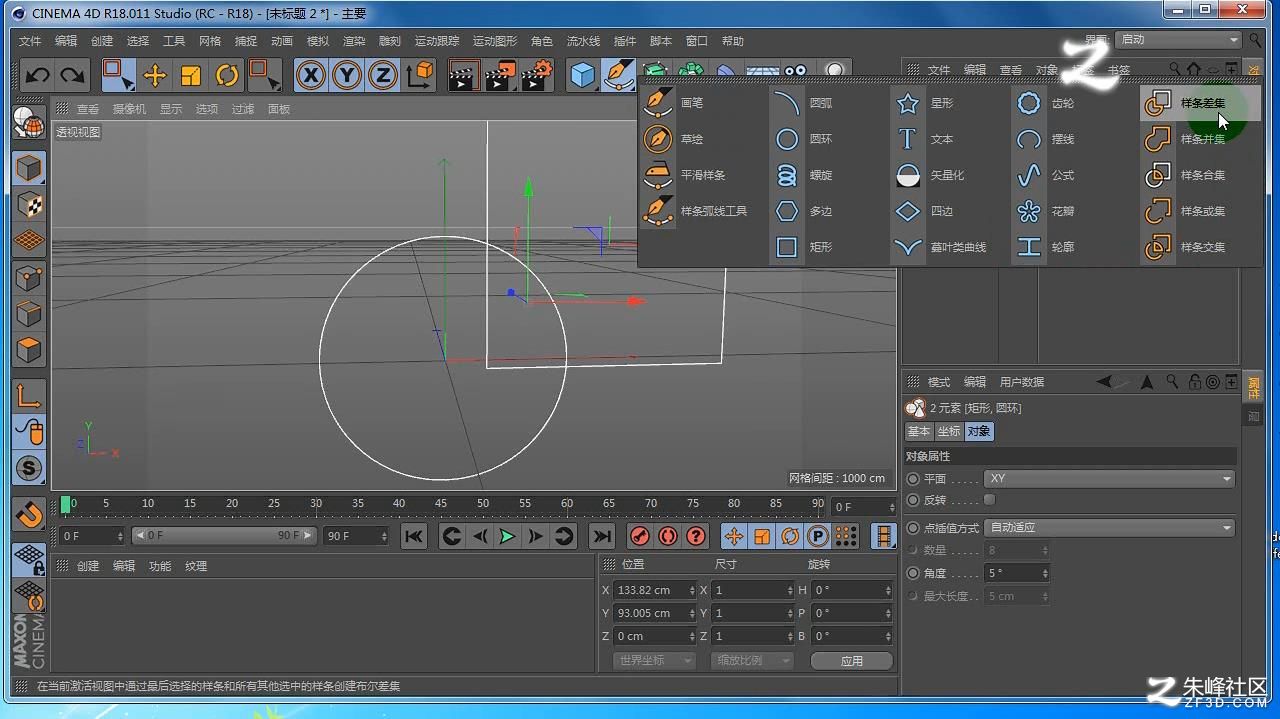Switch to the 基本 attributes tab
Image resolution: width=1280 pixels, height=719 pixels.
click(x=919, y=431)
